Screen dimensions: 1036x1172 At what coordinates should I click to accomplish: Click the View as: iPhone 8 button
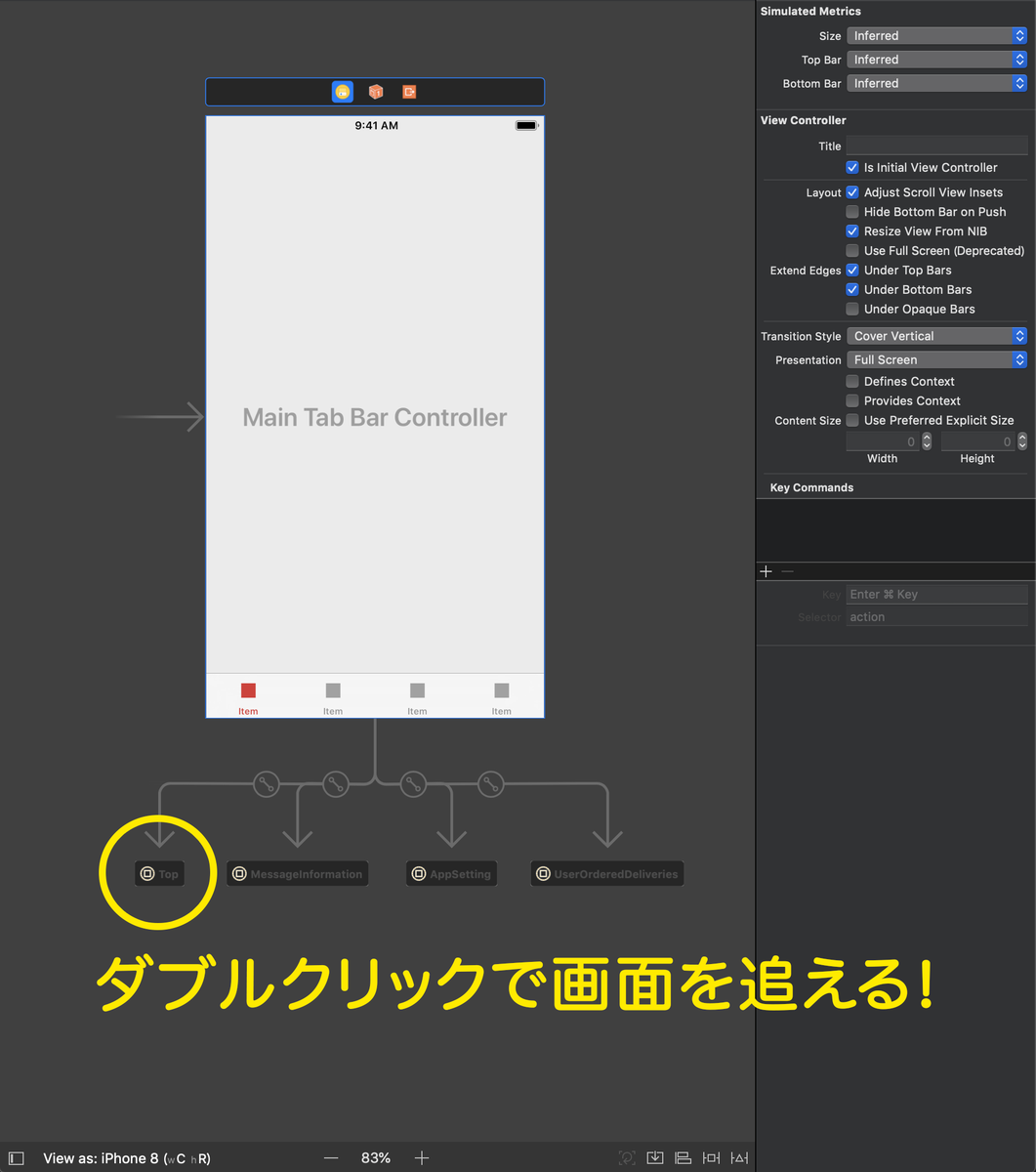tap(127, 1157)
